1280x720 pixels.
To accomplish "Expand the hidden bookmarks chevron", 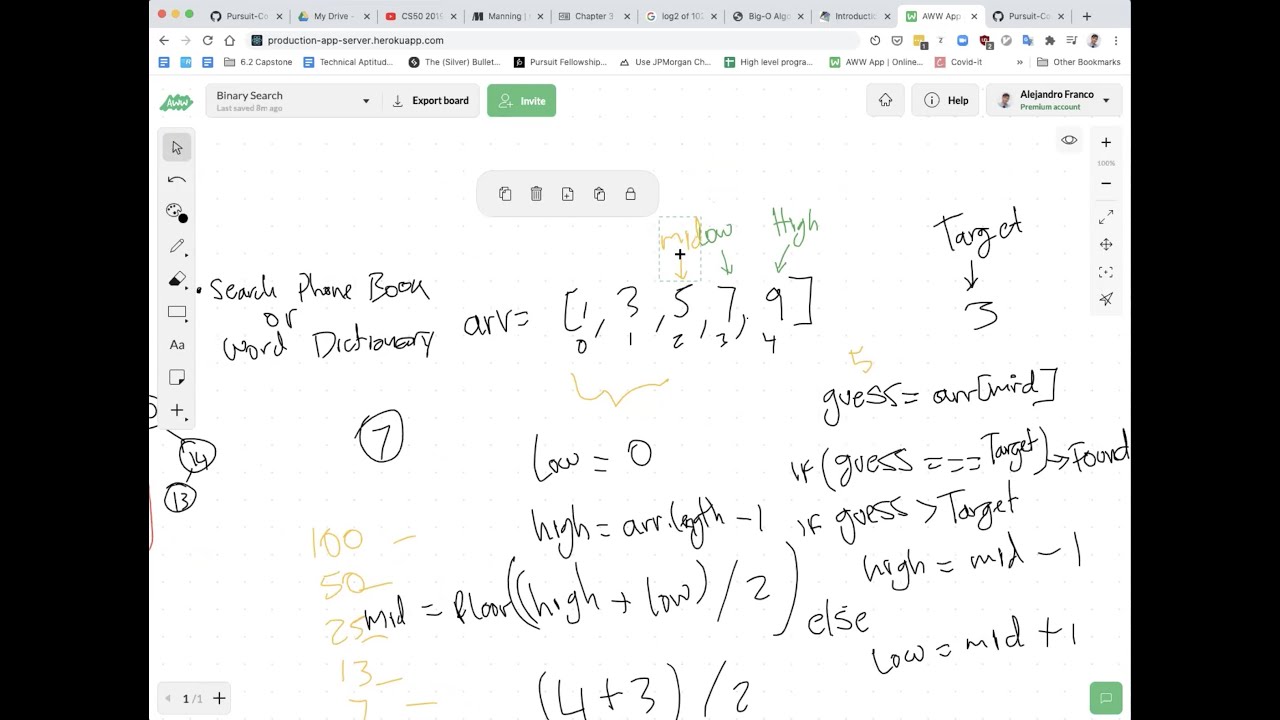I will coord(1019,62).
